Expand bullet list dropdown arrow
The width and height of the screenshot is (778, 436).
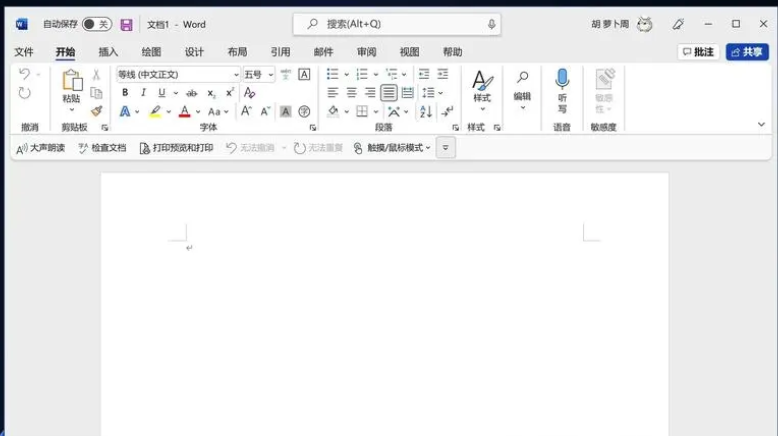pyautogui.click(x=346, y=74)
